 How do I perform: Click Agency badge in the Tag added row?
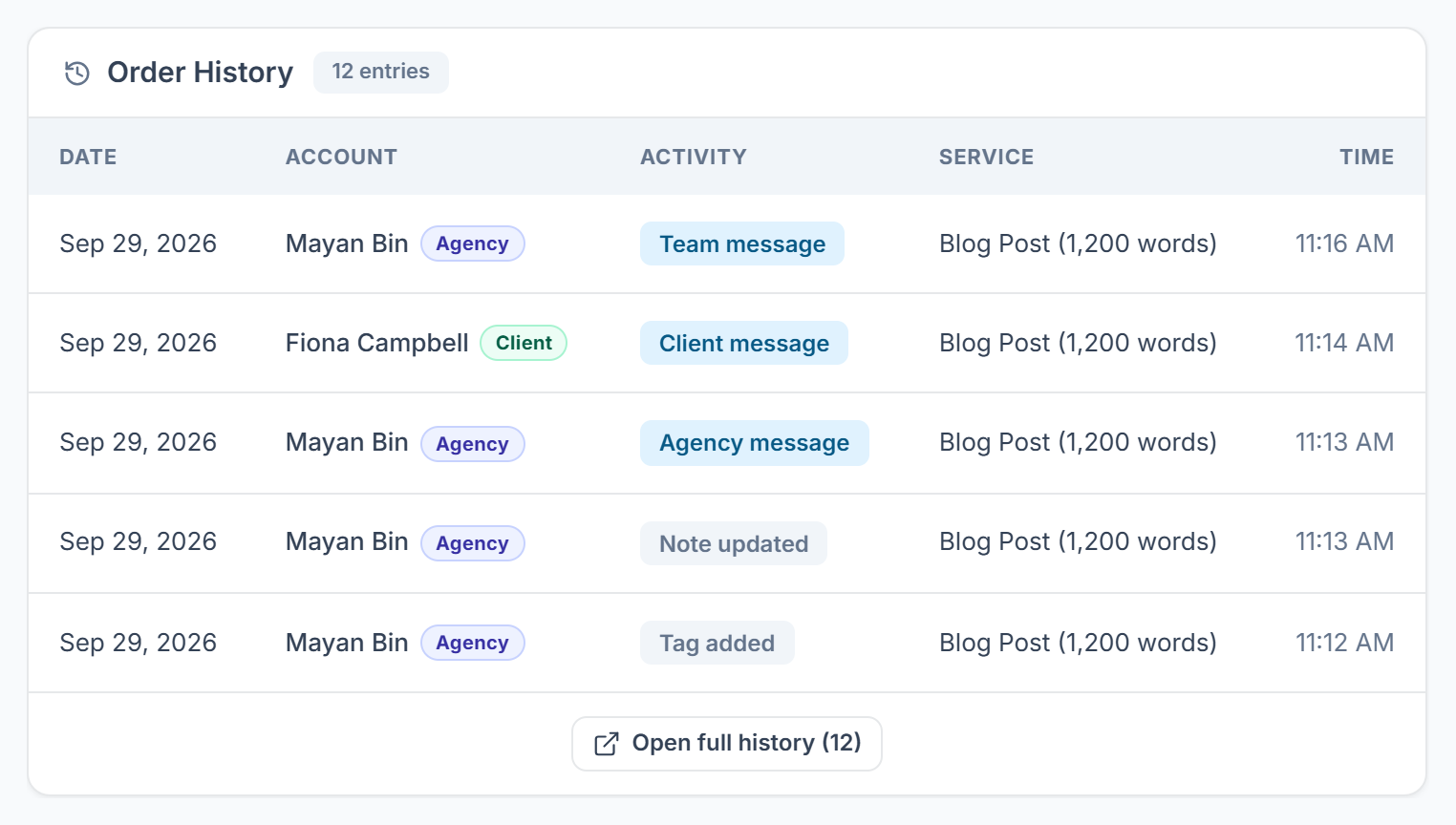point(473,644)
